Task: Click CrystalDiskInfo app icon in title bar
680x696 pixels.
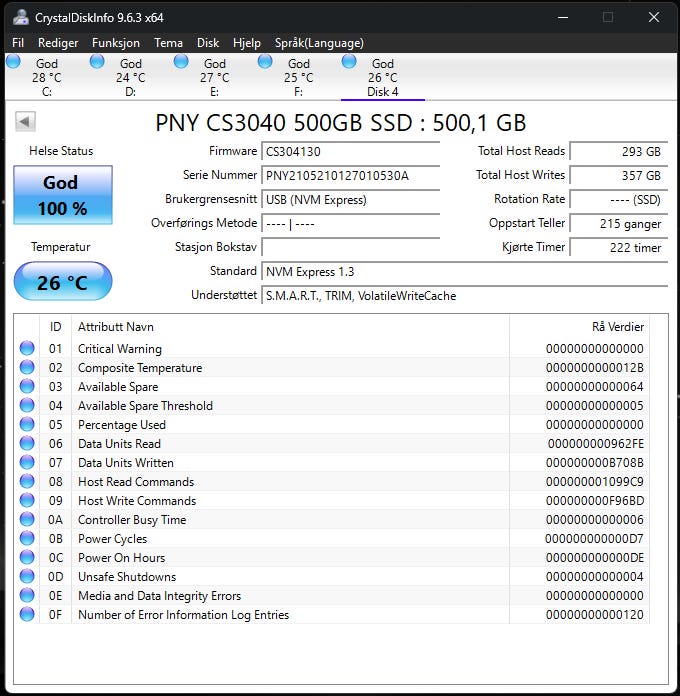Action: (x=20, y=17)
